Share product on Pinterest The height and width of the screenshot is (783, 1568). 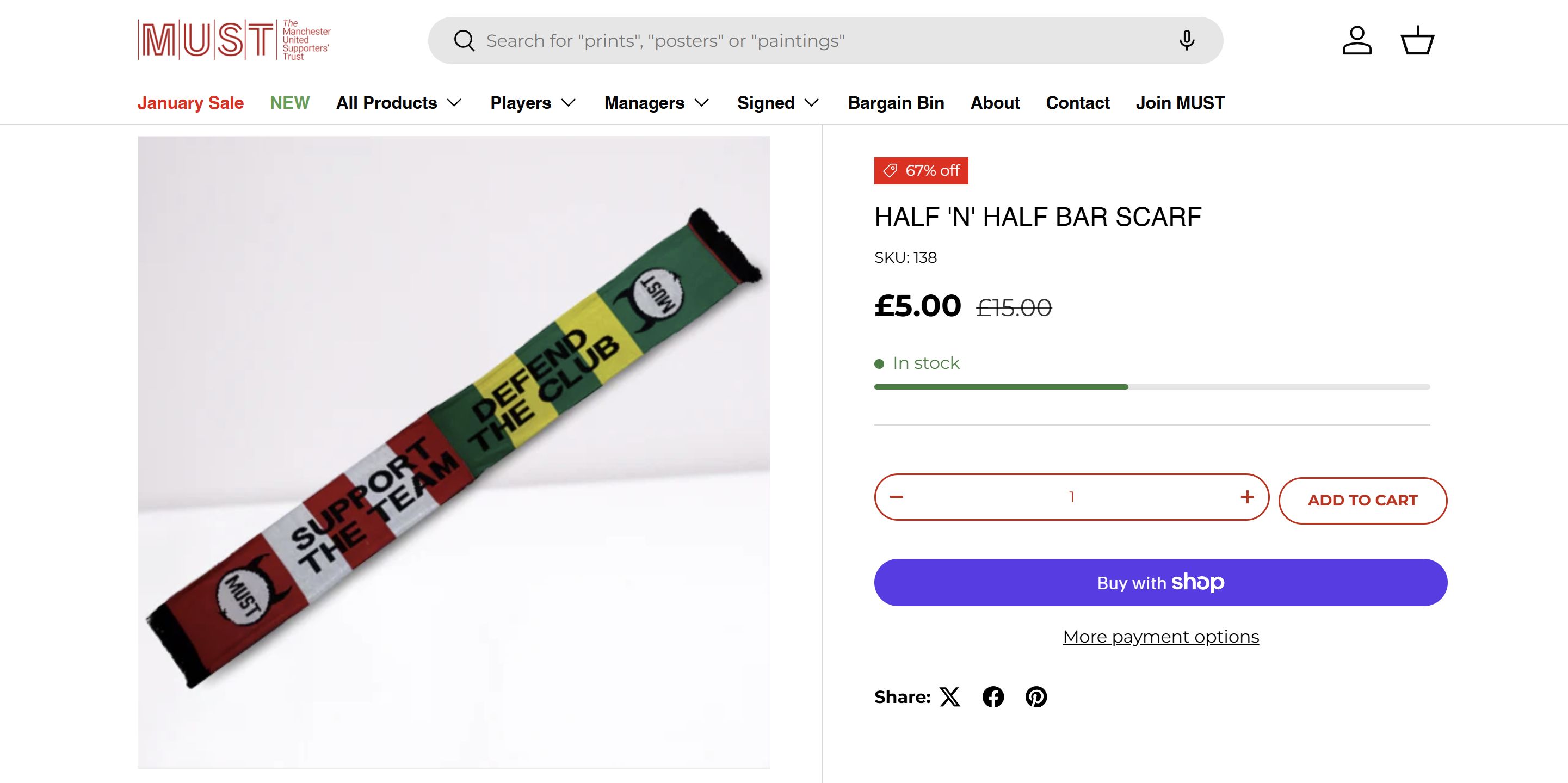tap(1036, 696)
